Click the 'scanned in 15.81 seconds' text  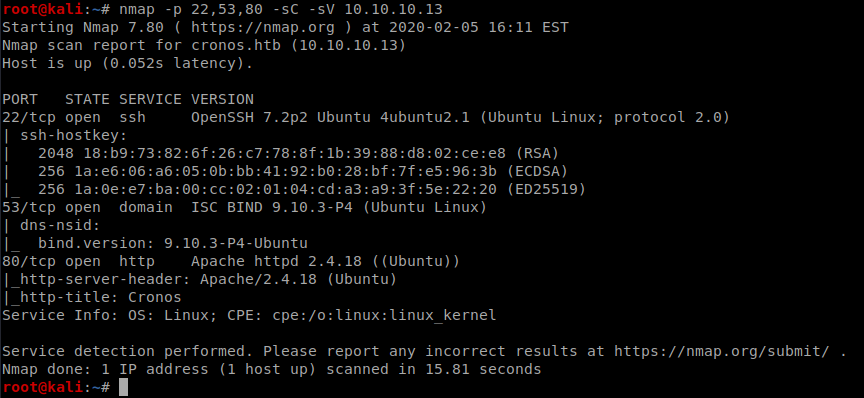point(434,369)
